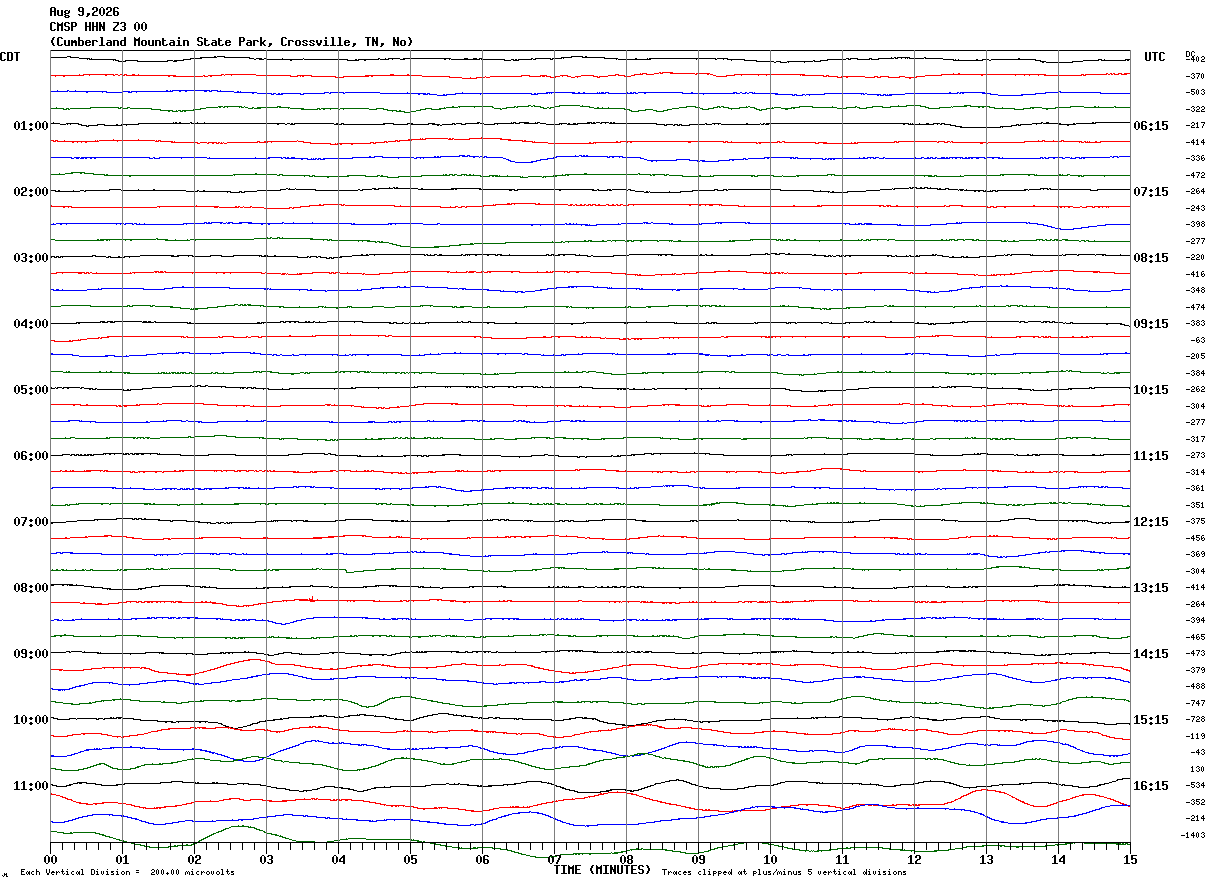Click the DC offset value '-416'

coord(1195,274)
